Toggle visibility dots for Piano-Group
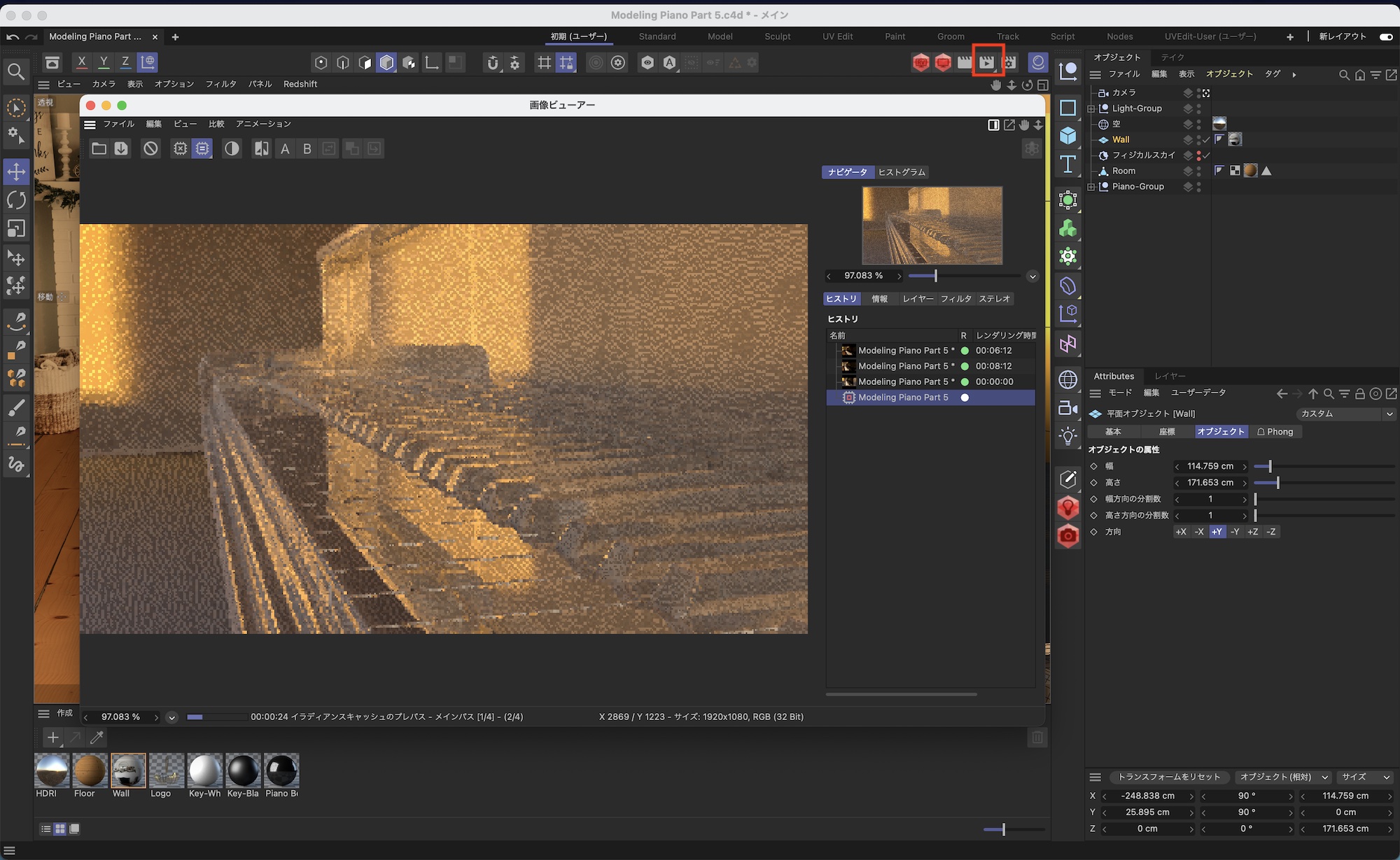Image resolution: width=1400 pixels, height=860 pixels. tap(1198, 187)
